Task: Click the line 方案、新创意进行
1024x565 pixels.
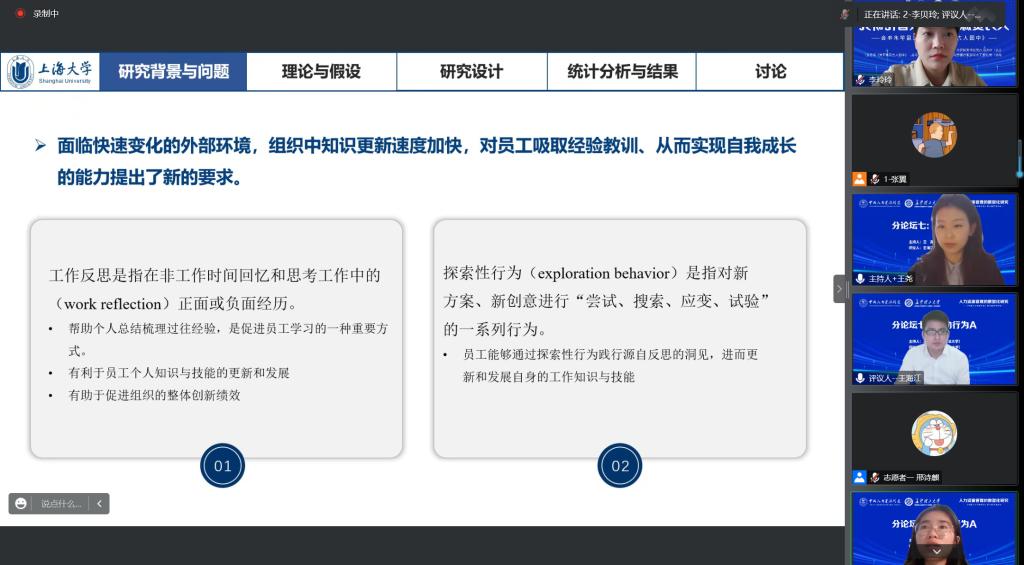Action: (607, 301)
